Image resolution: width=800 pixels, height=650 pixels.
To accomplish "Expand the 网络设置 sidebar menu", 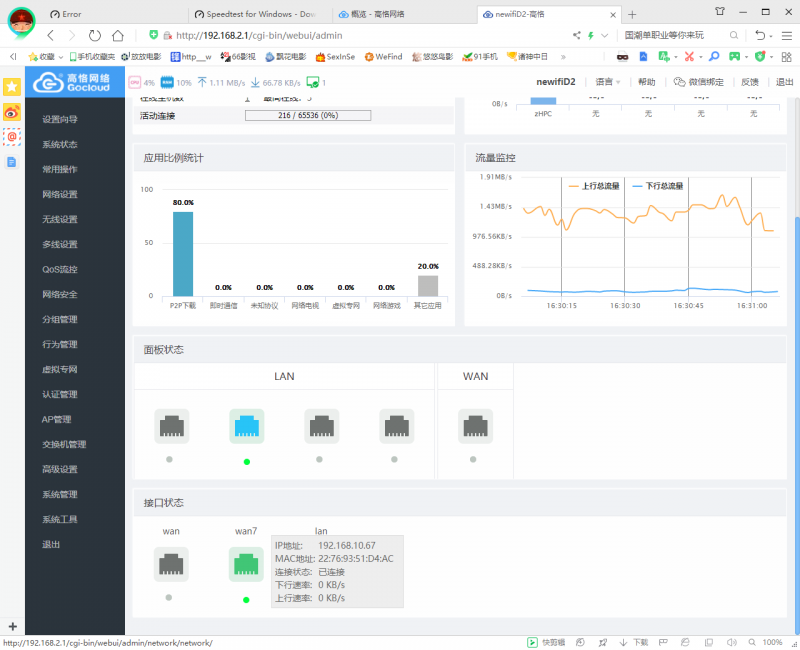I will pos(60,194).
